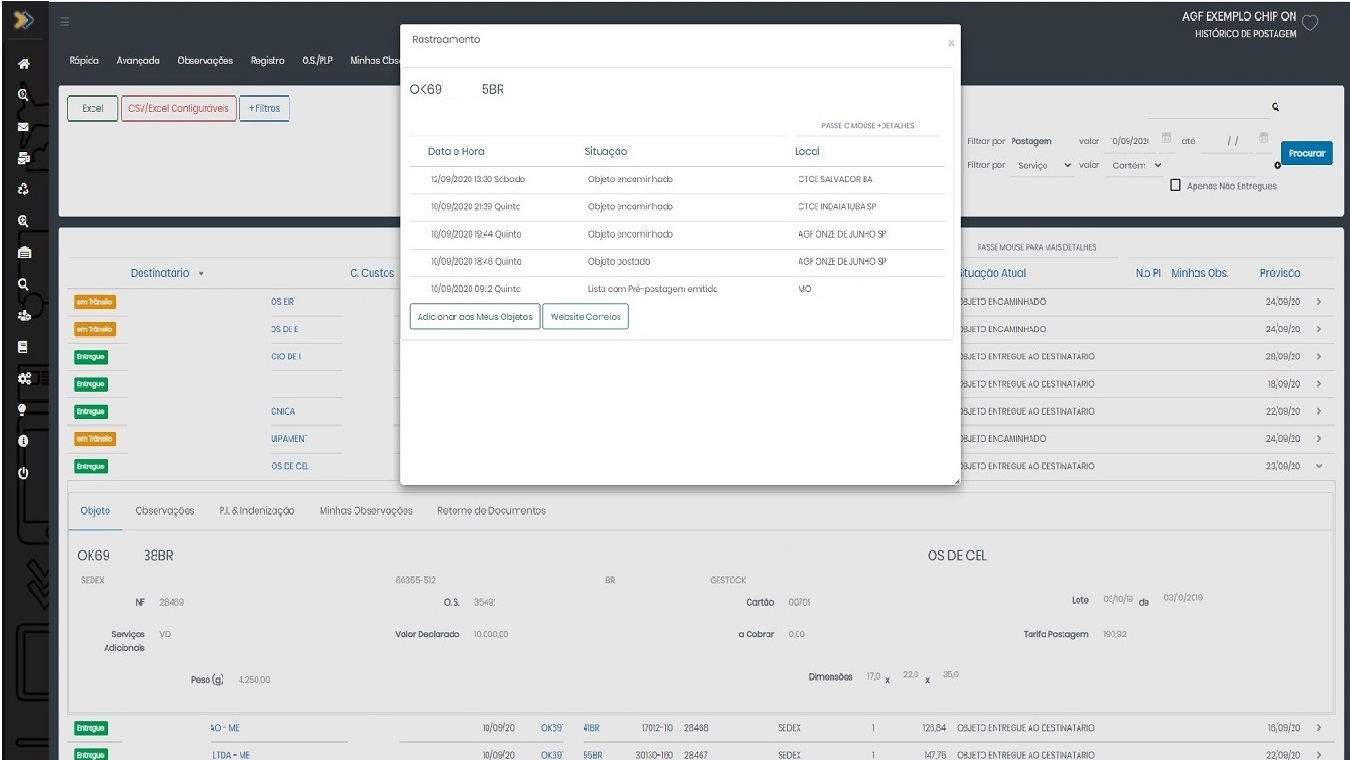
Task: Click object code link ending 55BR
Action: coord(592,755)
